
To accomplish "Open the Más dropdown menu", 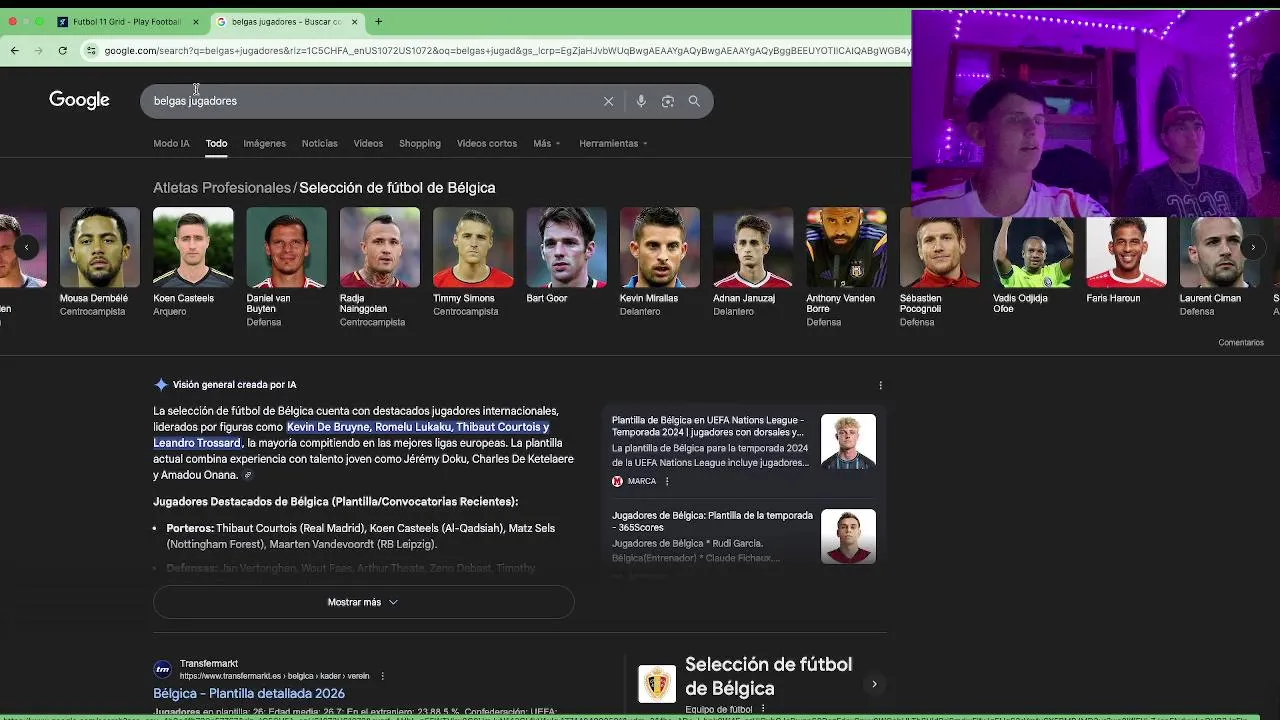I will (x=546, y=143).
